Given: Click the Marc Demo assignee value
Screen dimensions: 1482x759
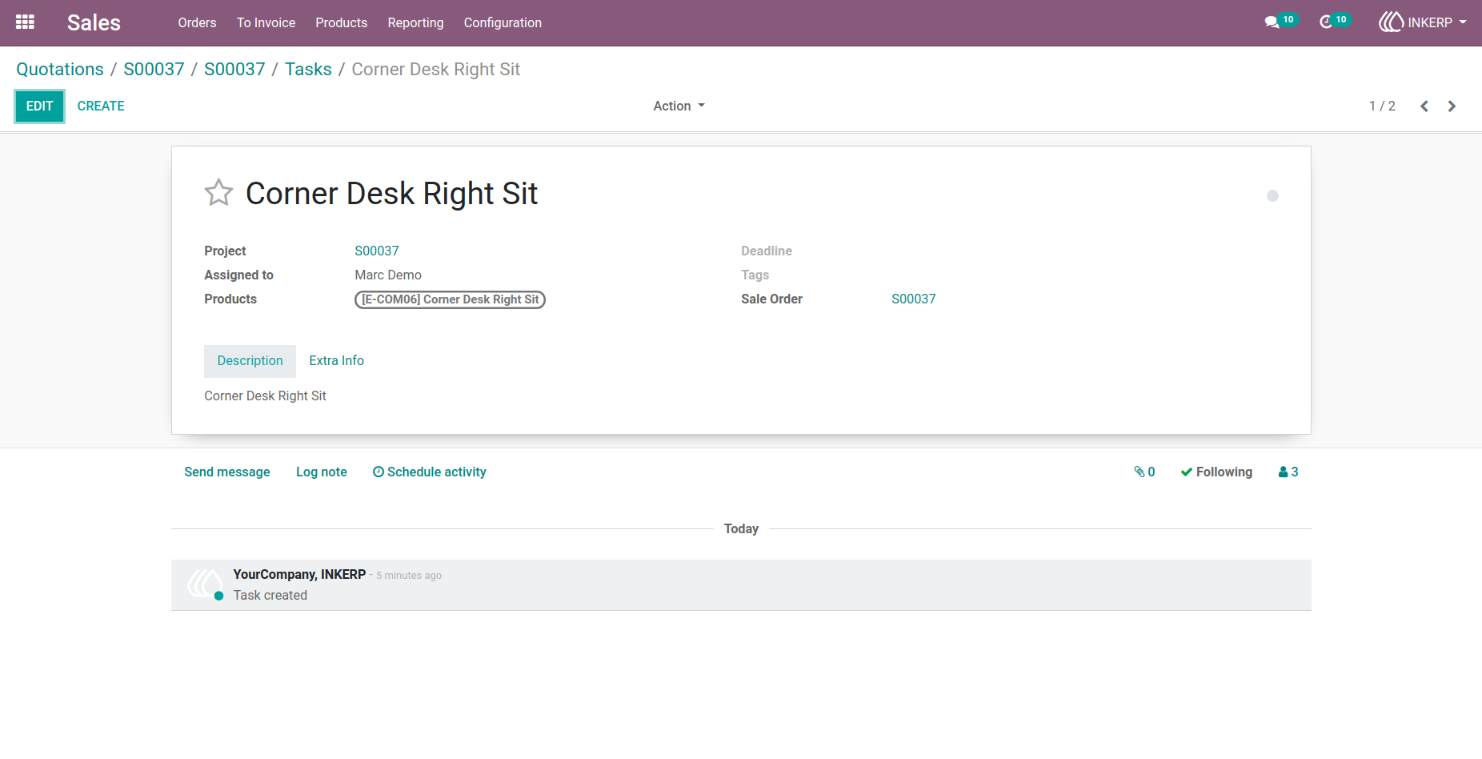Looking at the screenshot, I should 388,275.
